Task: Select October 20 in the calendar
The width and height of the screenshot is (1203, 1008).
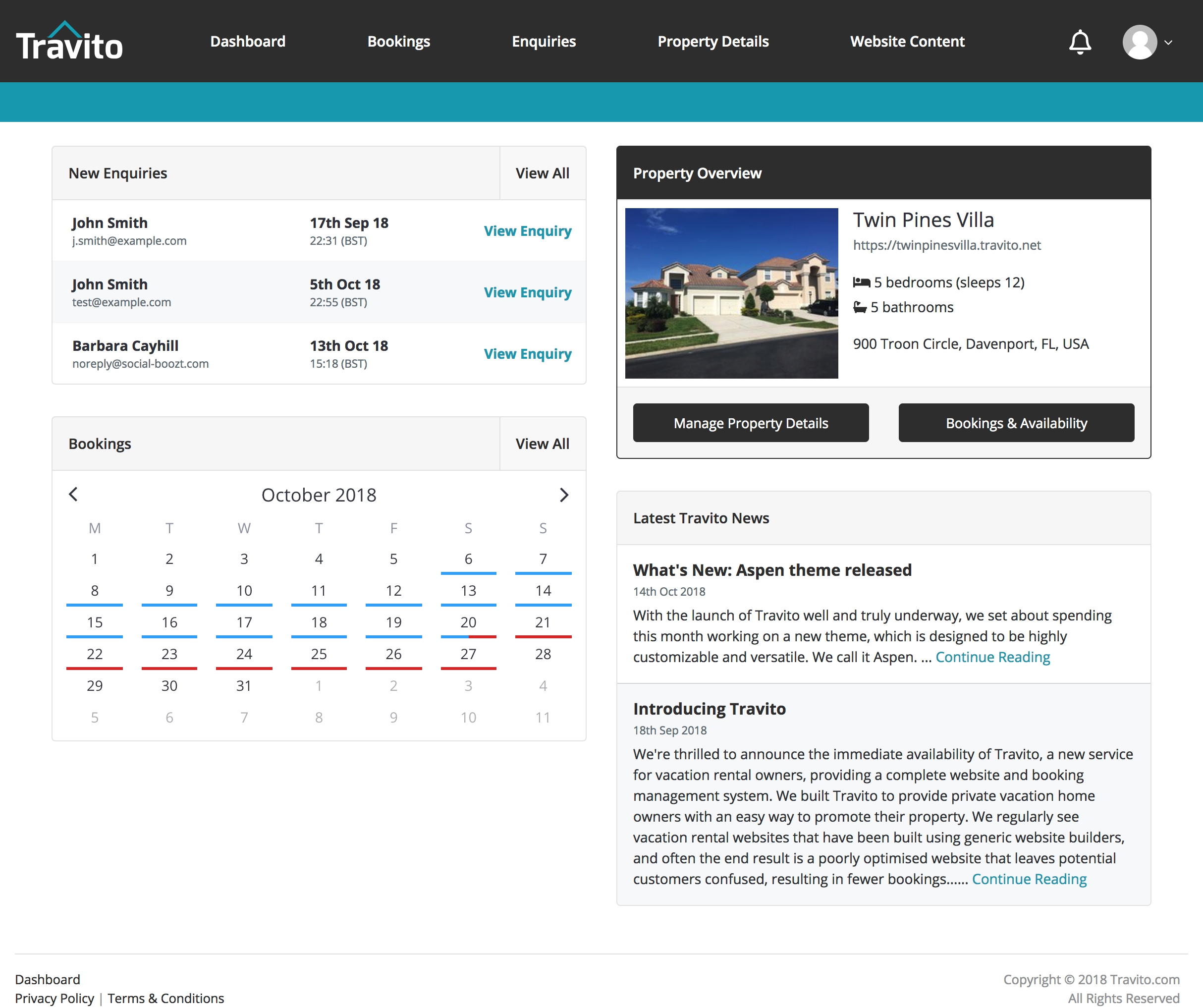Action: click(x=468, y=622)
